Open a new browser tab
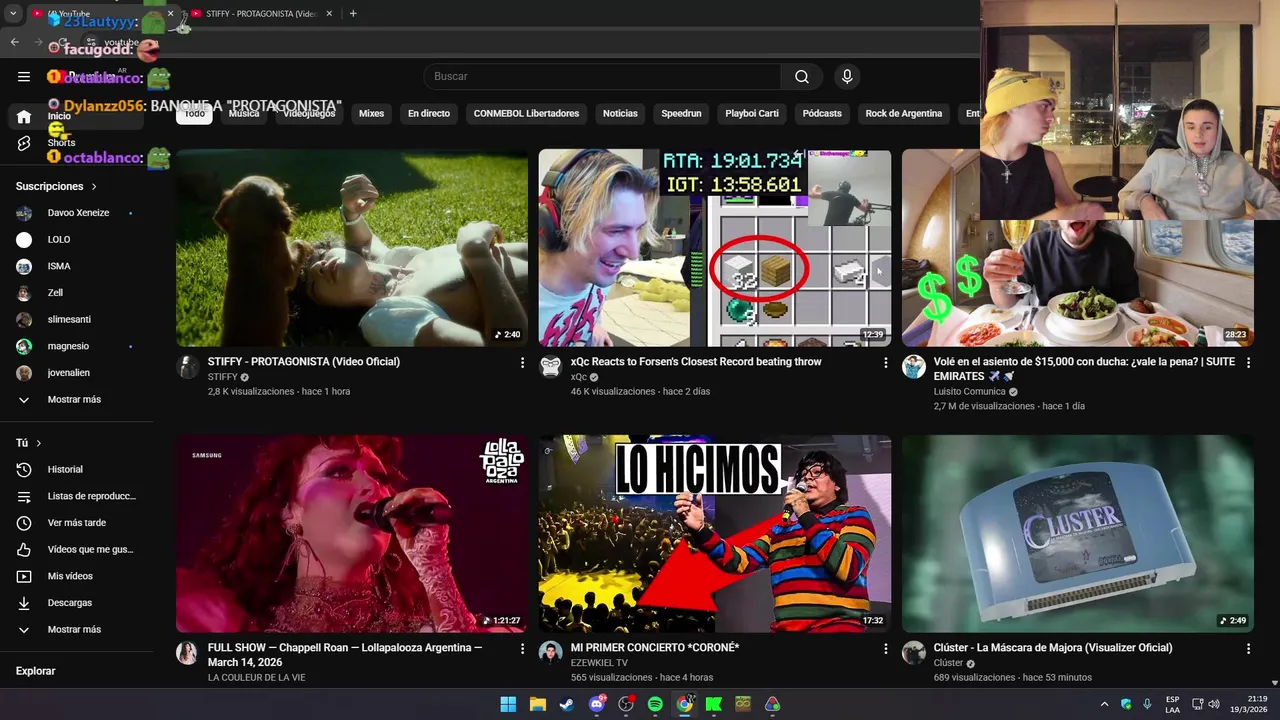The height and width of the screenshot is (720, 1280). pos(353,14)
